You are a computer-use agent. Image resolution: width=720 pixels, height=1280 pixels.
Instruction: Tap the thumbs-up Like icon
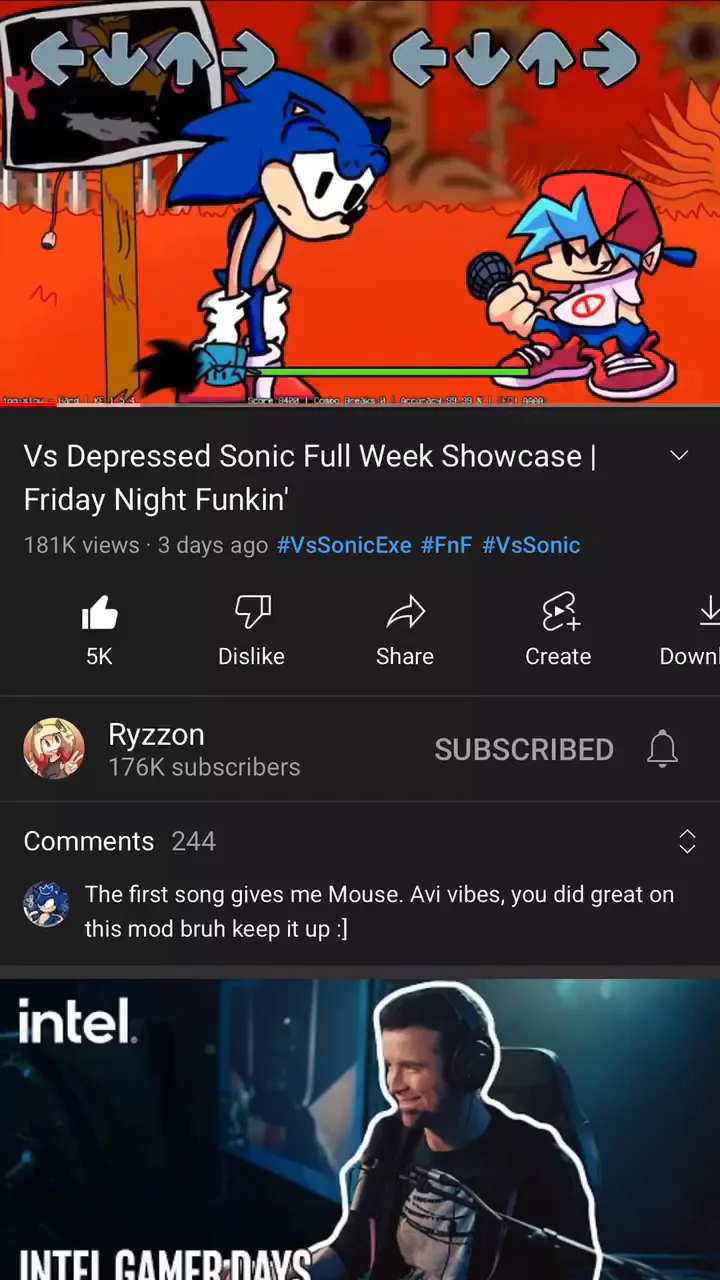99,612
